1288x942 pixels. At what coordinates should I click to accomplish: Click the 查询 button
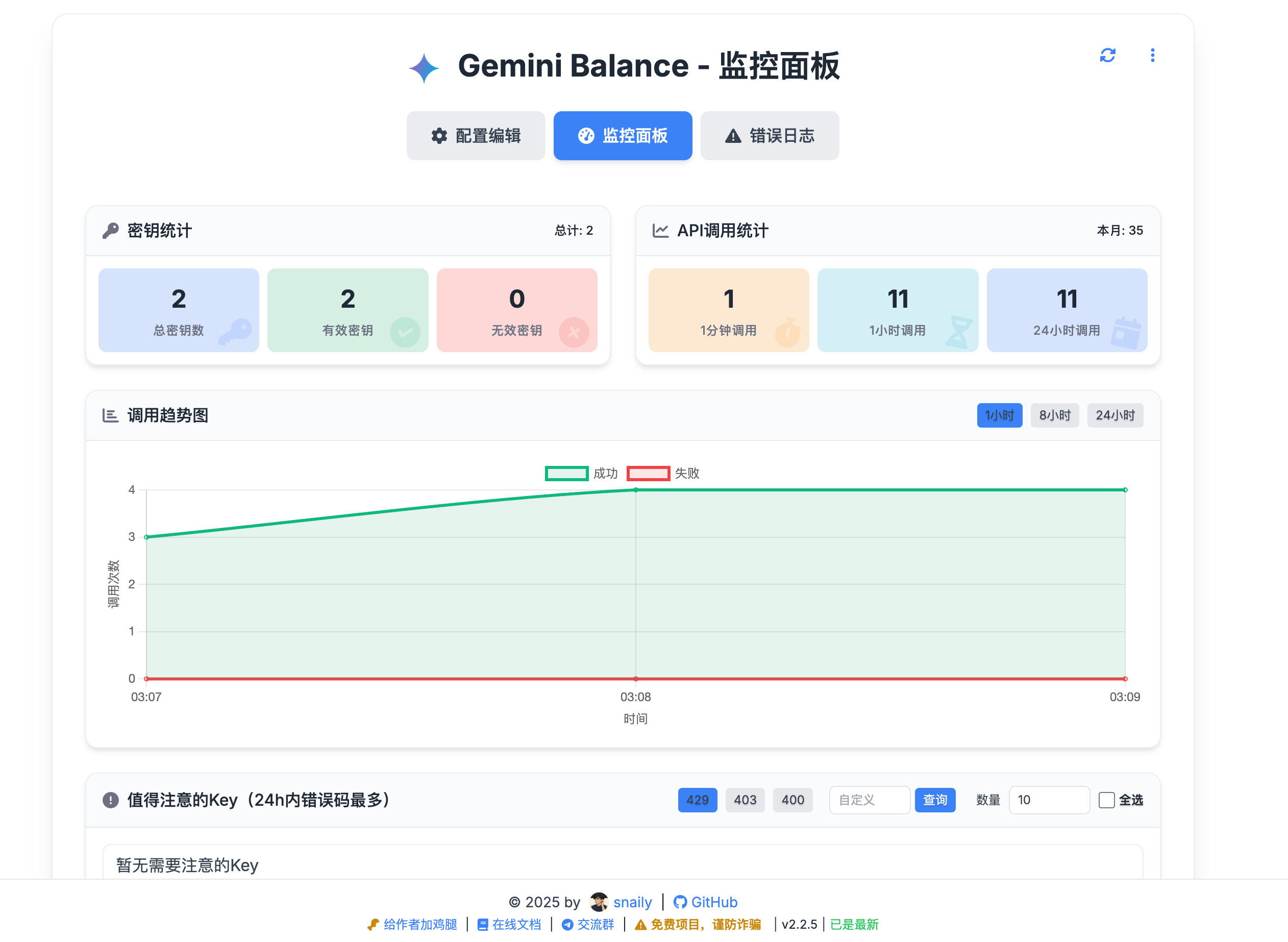tap(935, 800)
